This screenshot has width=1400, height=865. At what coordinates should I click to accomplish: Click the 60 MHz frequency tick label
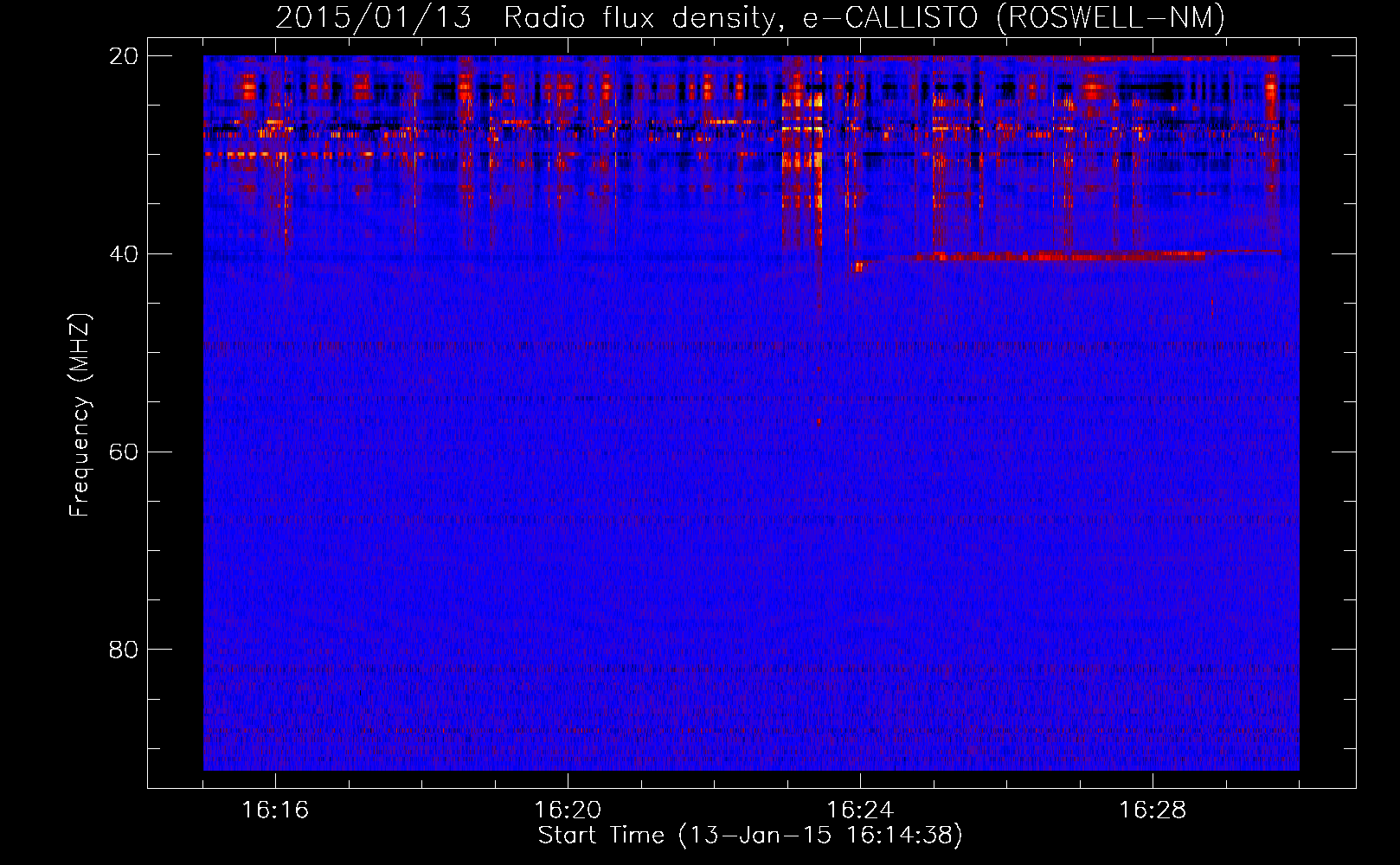tap(123, 452)
